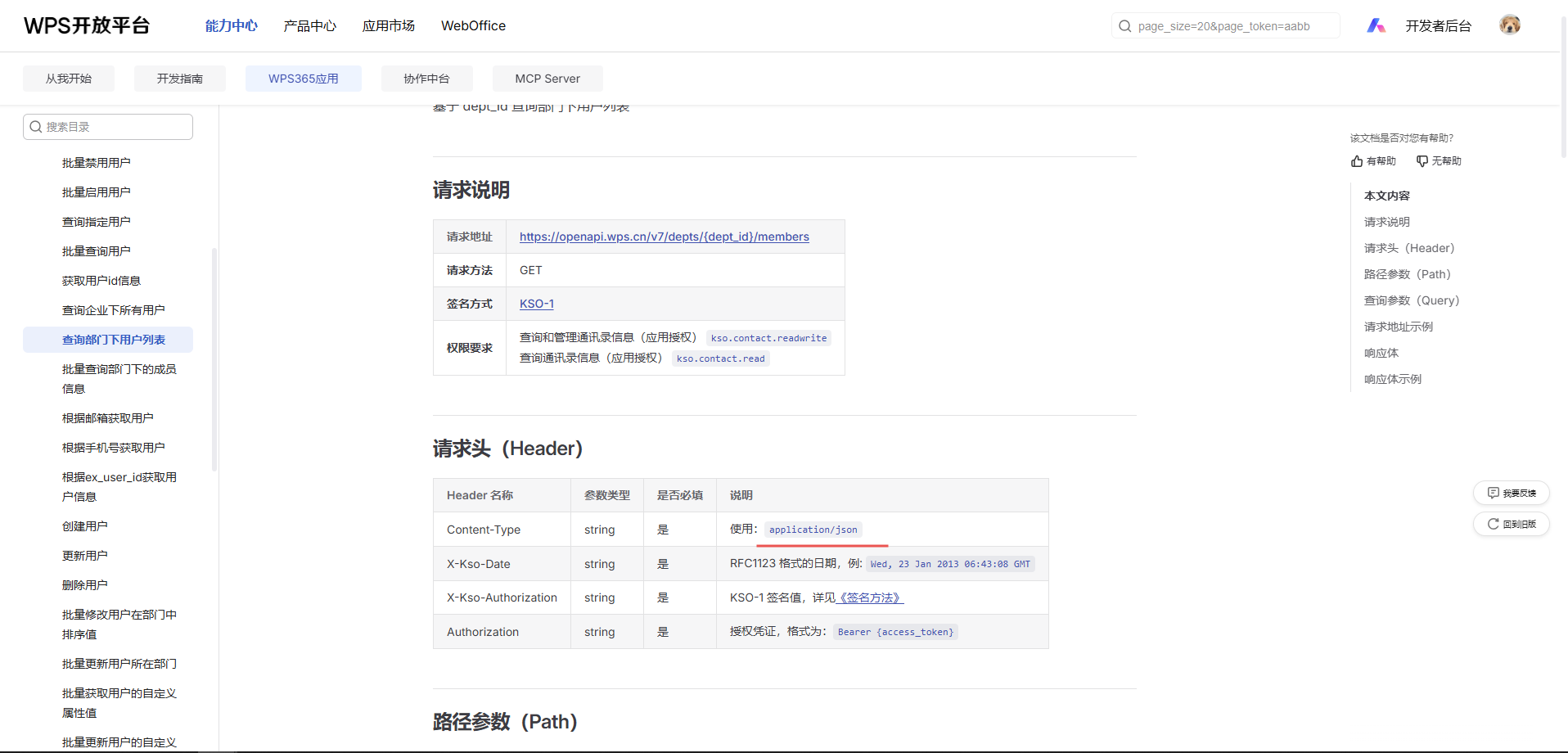Click the magnifier icon in top search
The height and width of the screenshot is (753, 1568).
pyautogui.click(x=1125, y=26)
